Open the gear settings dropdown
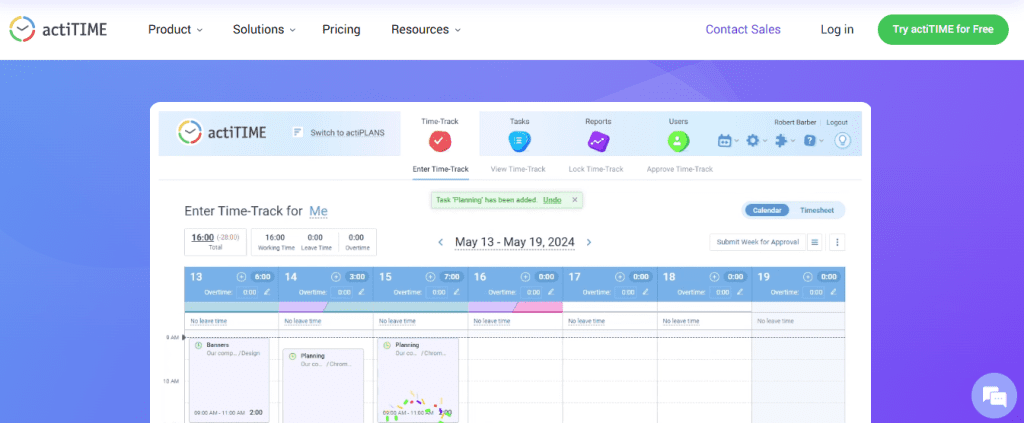The width and height of the screenshot is (1024, 423). (x=756, y=140)
